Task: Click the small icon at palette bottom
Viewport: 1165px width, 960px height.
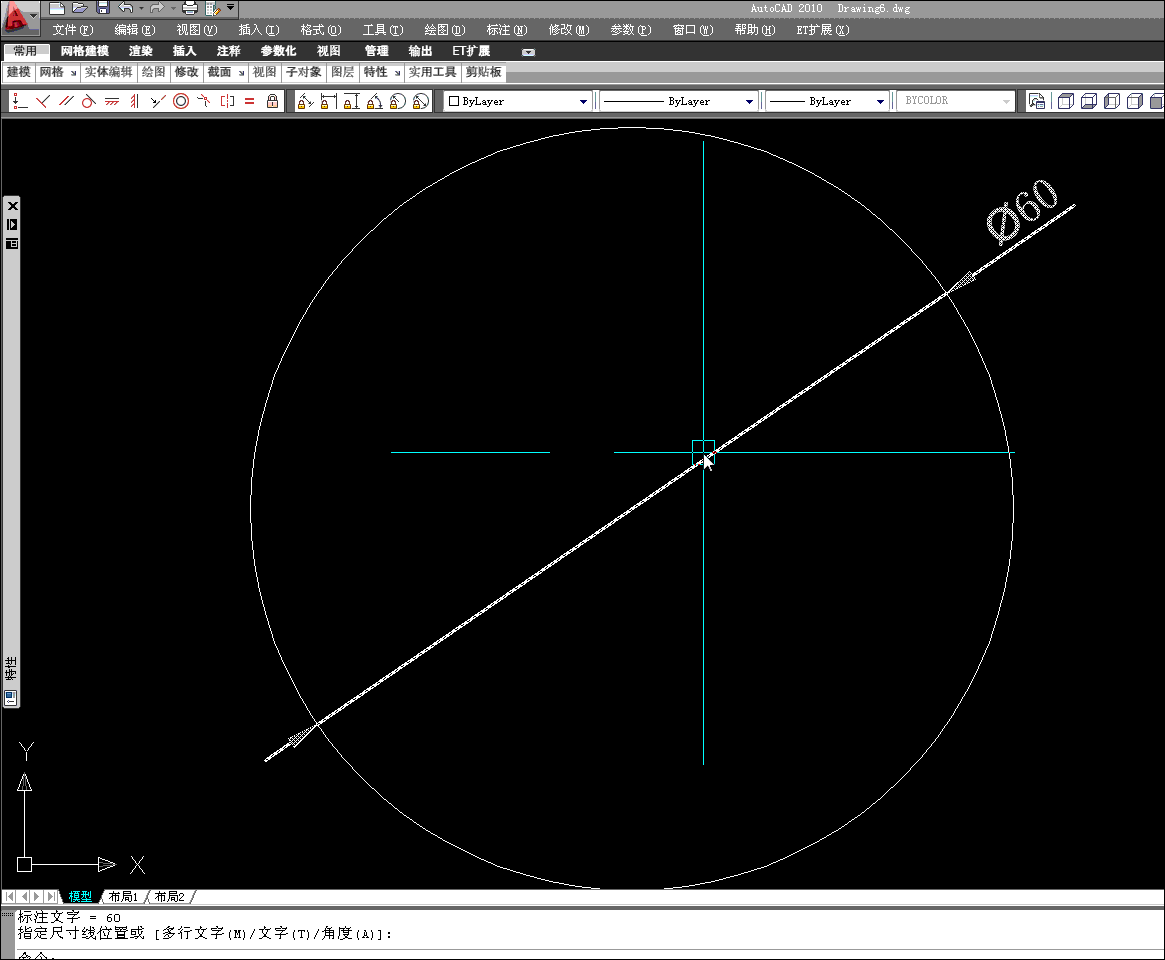Action: coord(11,698)
